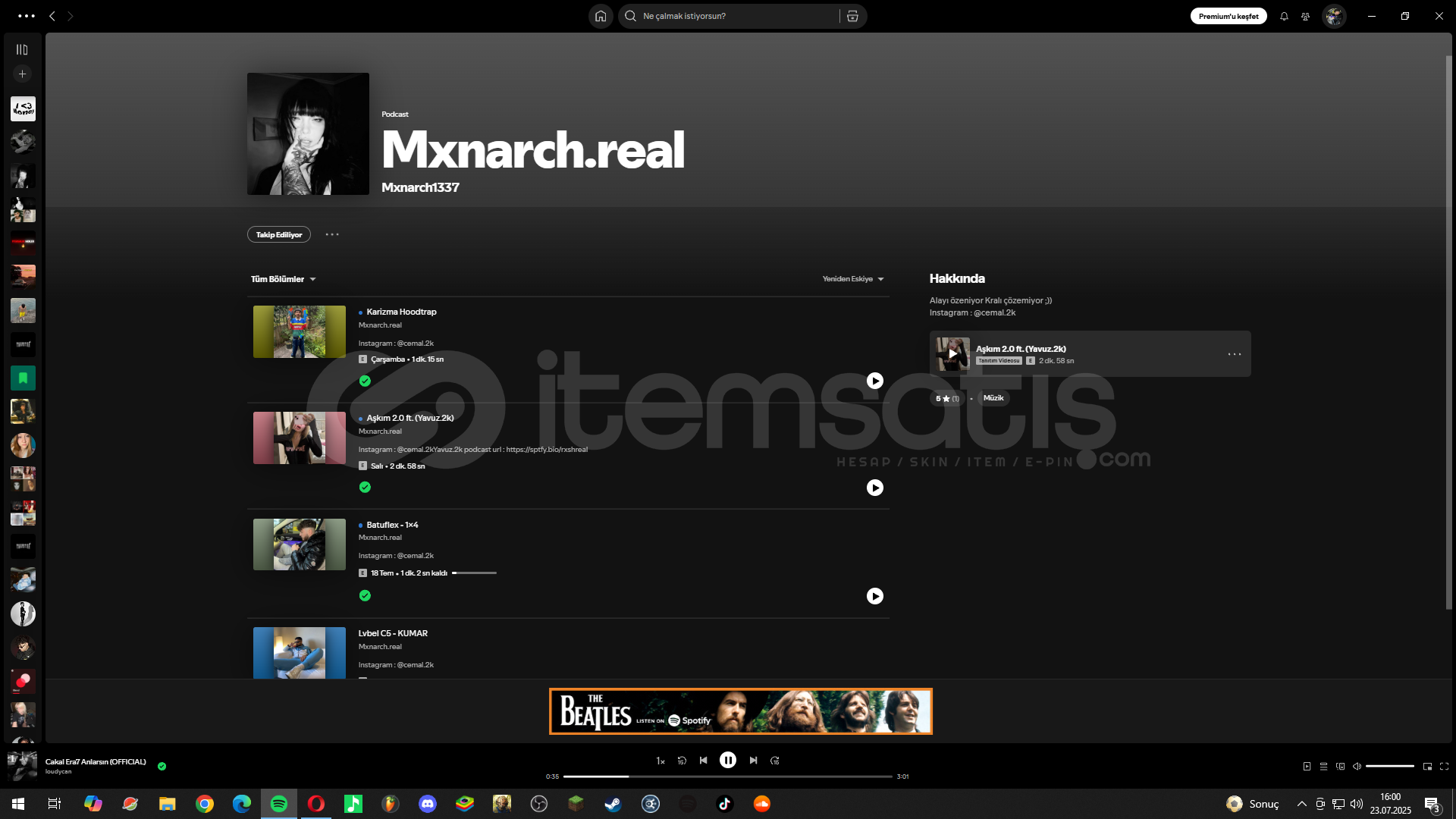Open Your Episodes bookmark in sidebar
Image resolution: width=1456 pixels, height=819 pixels.
point(23,378)
